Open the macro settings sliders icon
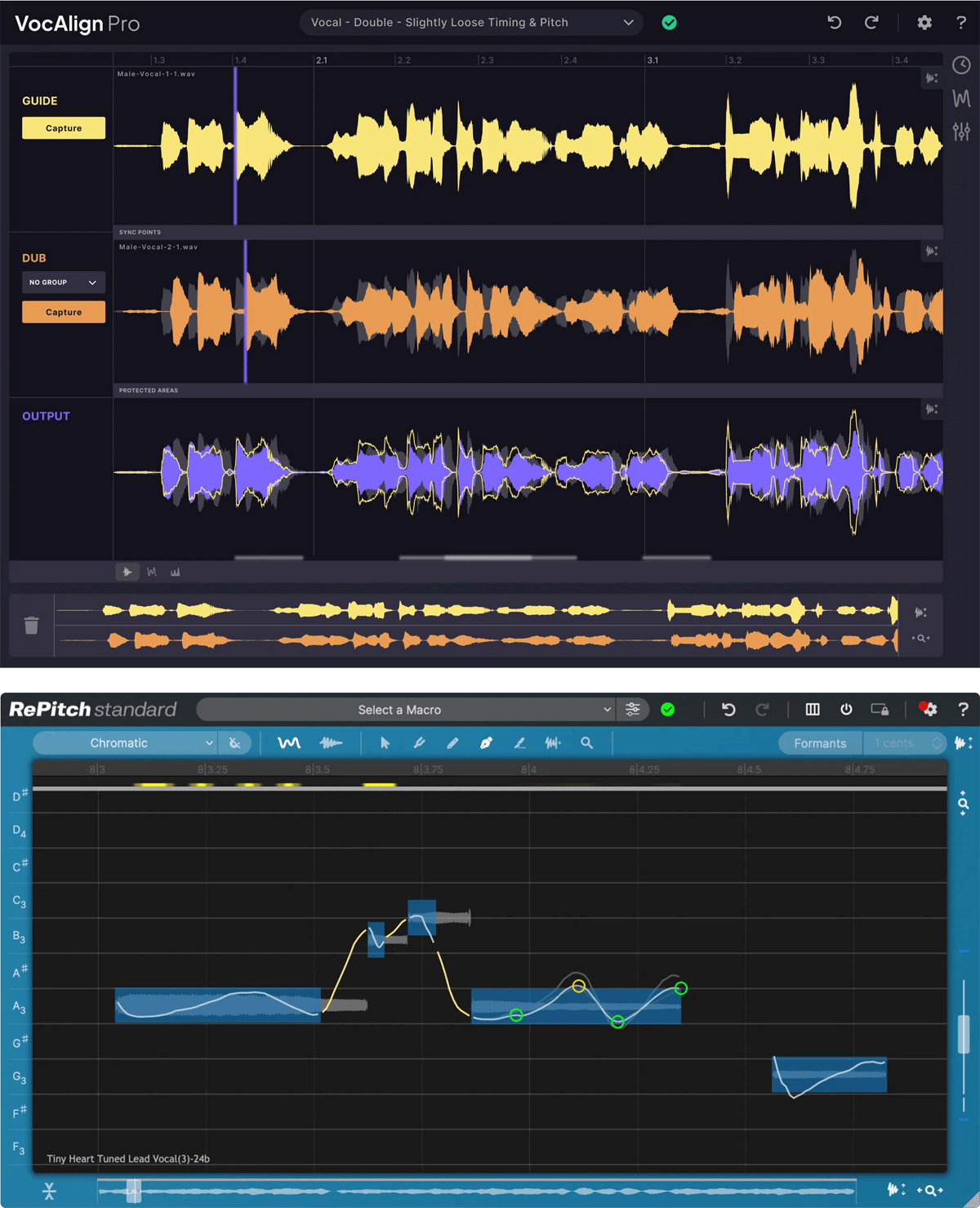The height and width of the screenshot is (1208, 980). tap(633, 710)
